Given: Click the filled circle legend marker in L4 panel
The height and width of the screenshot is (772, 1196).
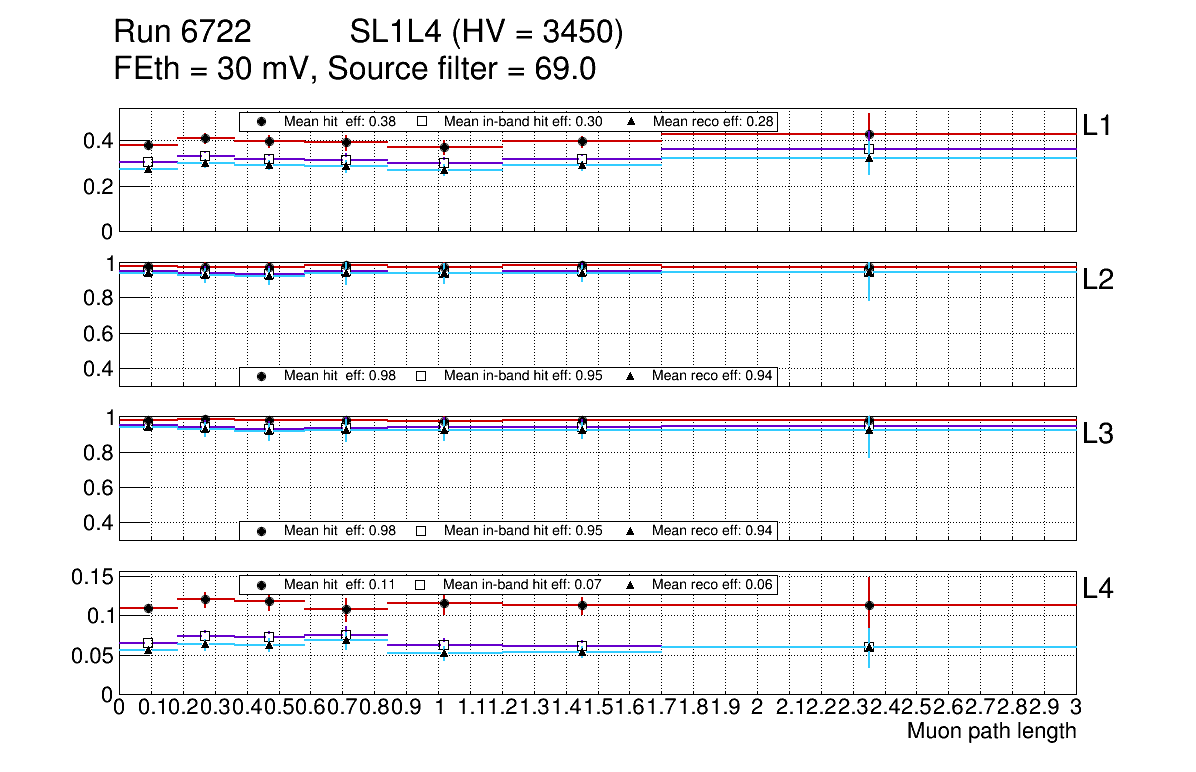Looking at the screenshot, I should click(x=261, y=584).
